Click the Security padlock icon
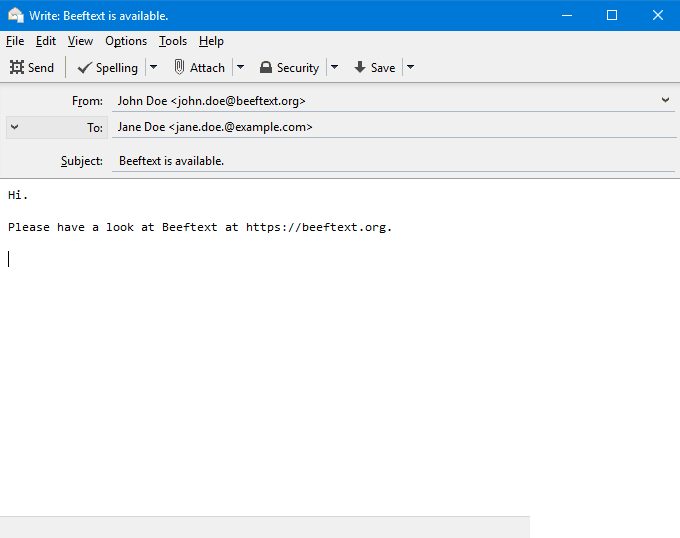This screenshot has width=680, height=538. tap(266, 67)
